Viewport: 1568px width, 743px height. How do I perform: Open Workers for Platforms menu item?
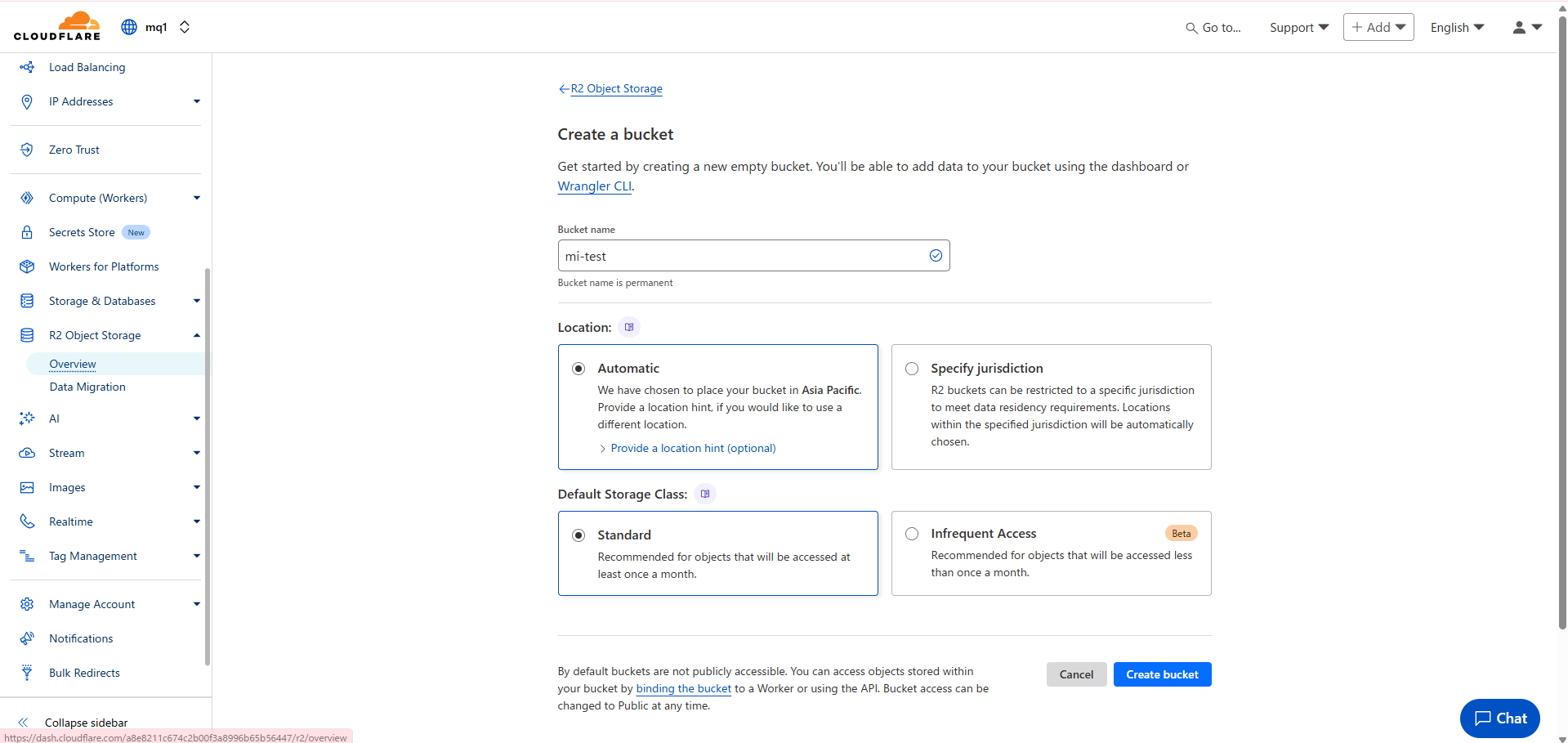click(x=104, y=266)
